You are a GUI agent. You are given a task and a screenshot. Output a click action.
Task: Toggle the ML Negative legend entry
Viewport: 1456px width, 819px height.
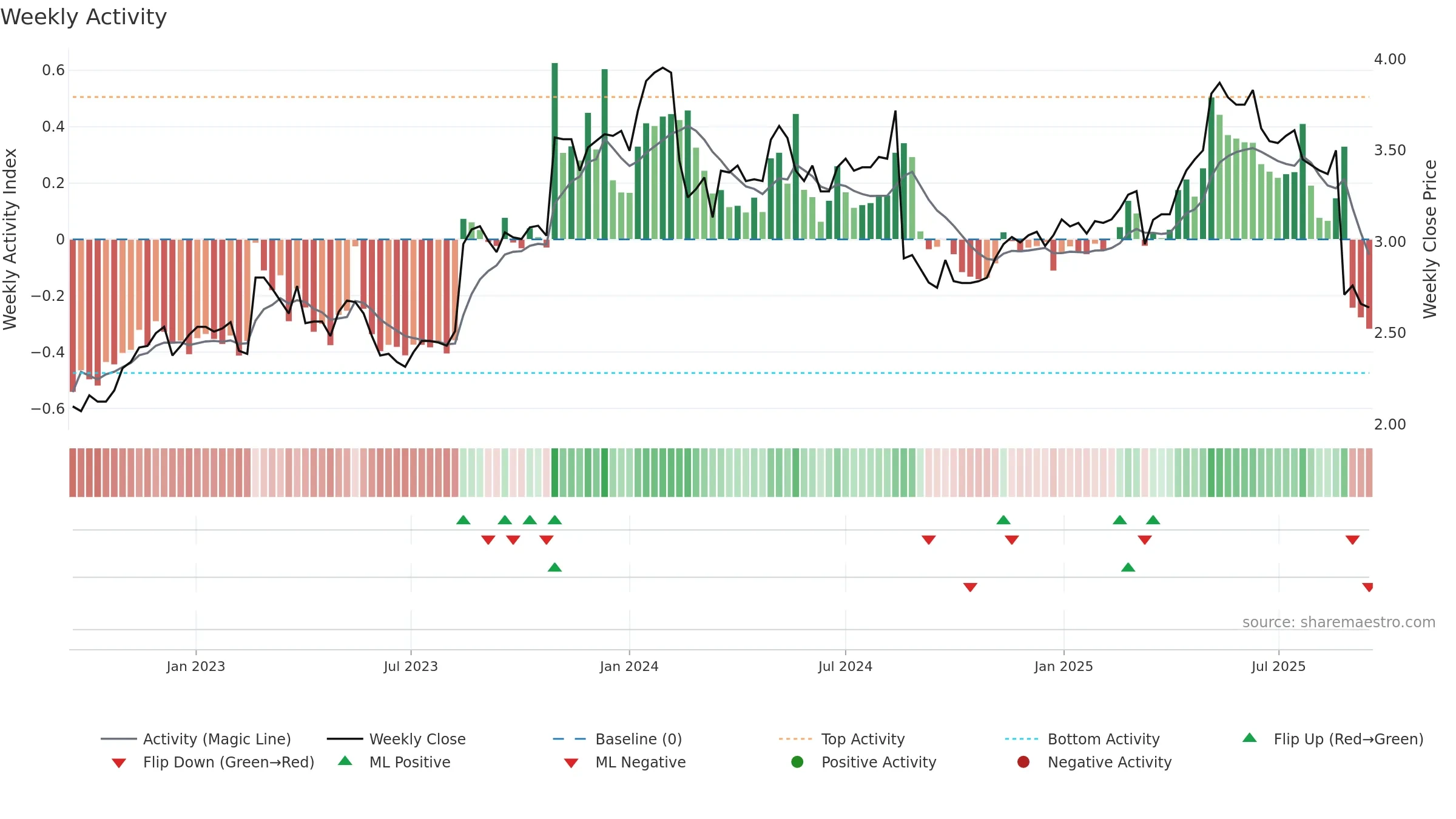(x=625, y=762)
